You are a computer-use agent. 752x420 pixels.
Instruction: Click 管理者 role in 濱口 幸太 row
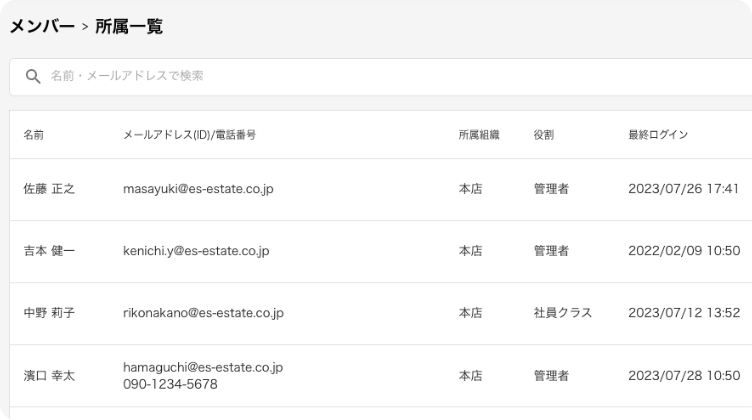[x=551, y=375]
